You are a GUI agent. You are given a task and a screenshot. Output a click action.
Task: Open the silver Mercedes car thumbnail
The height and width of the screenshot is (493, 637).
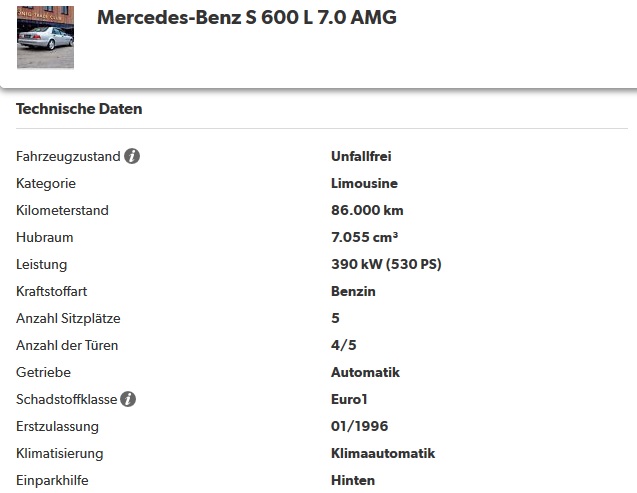point(46,37)
